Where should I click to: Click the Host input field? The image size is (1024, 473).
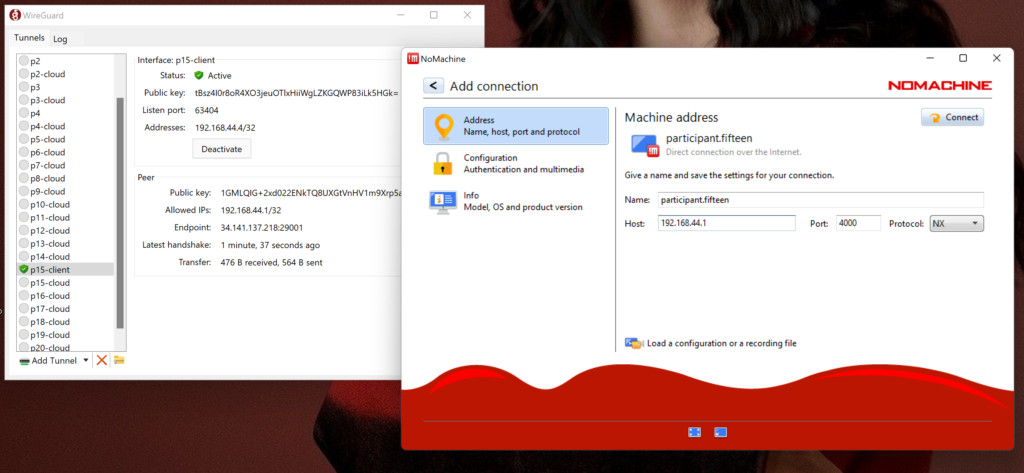(725, 223)
